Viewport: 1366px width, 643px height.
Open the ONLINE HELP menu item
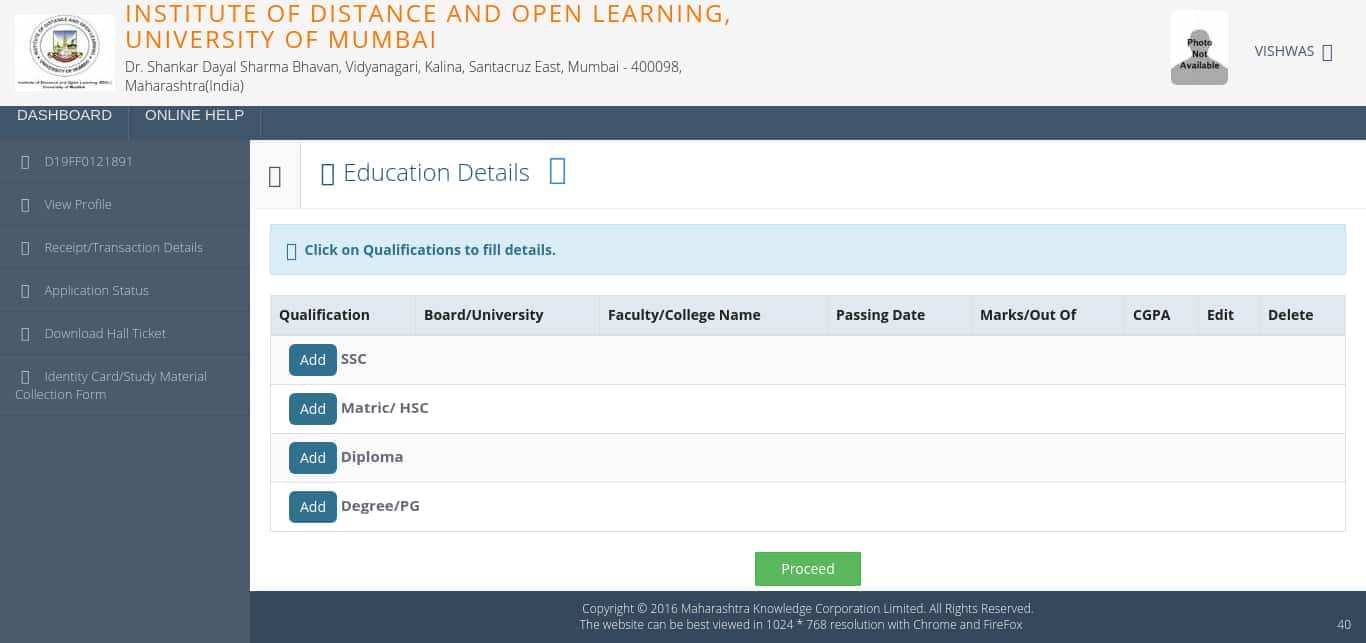tap(194, 115)
